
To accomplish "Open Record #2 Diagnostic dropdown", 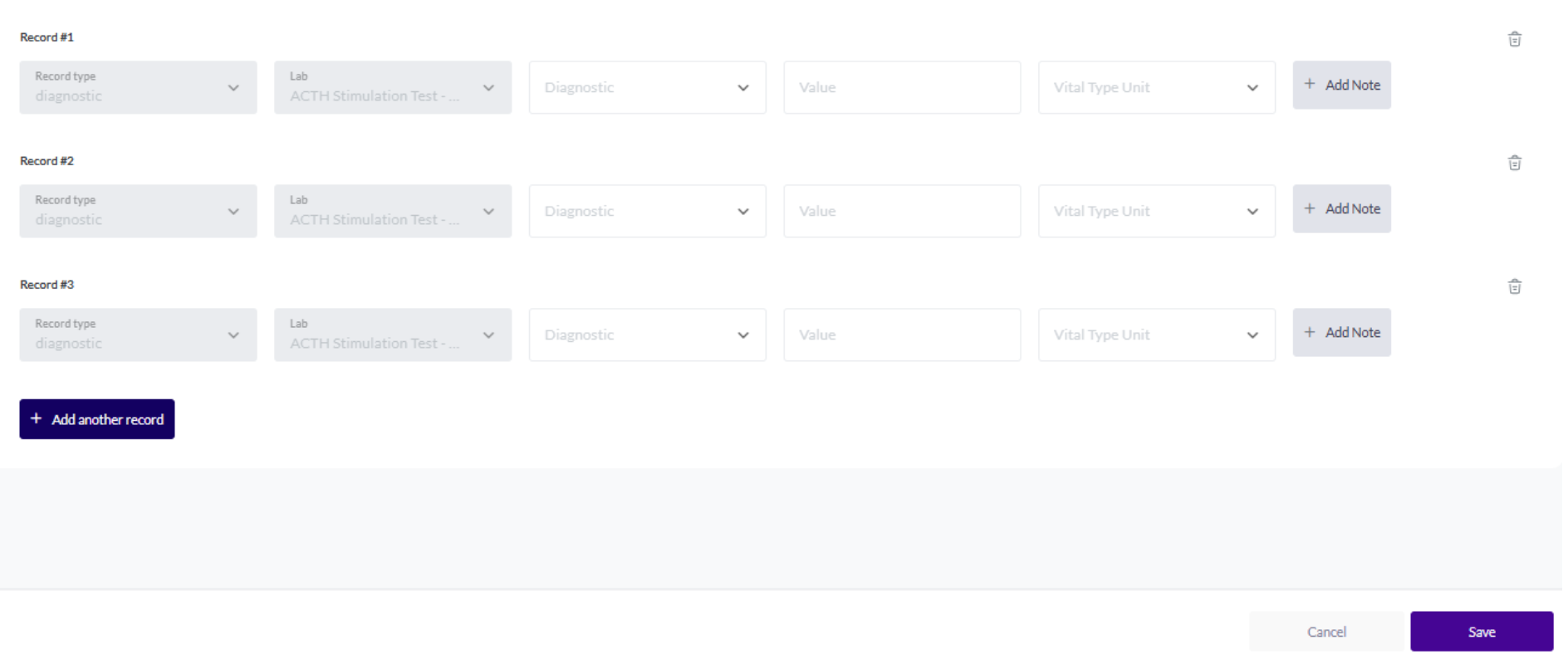I will coord(647,211).
